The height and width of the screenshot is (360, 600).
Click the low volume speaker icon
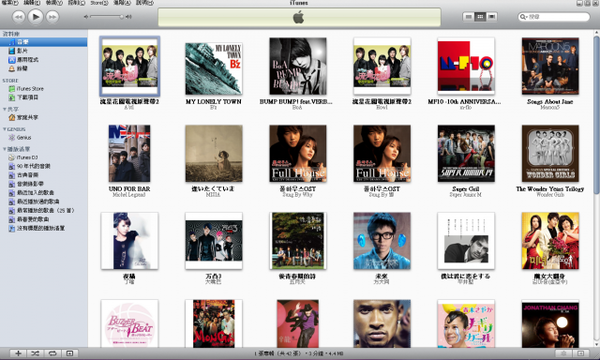[86, 16]
